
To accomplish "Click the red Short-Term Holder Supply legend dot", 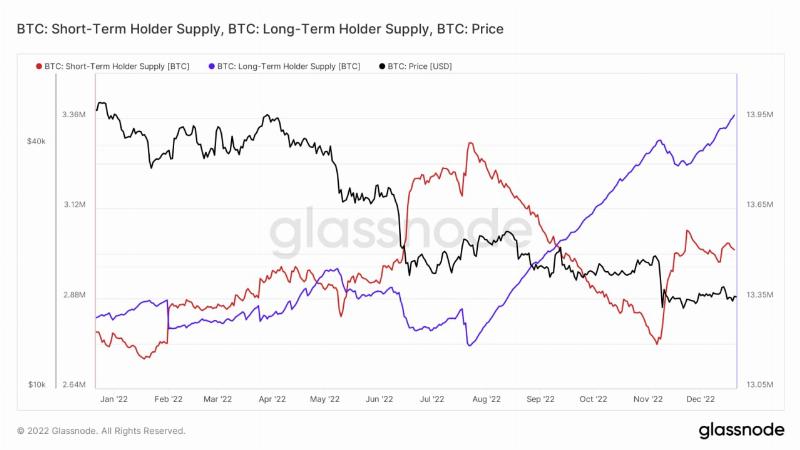I will [39, 67].
